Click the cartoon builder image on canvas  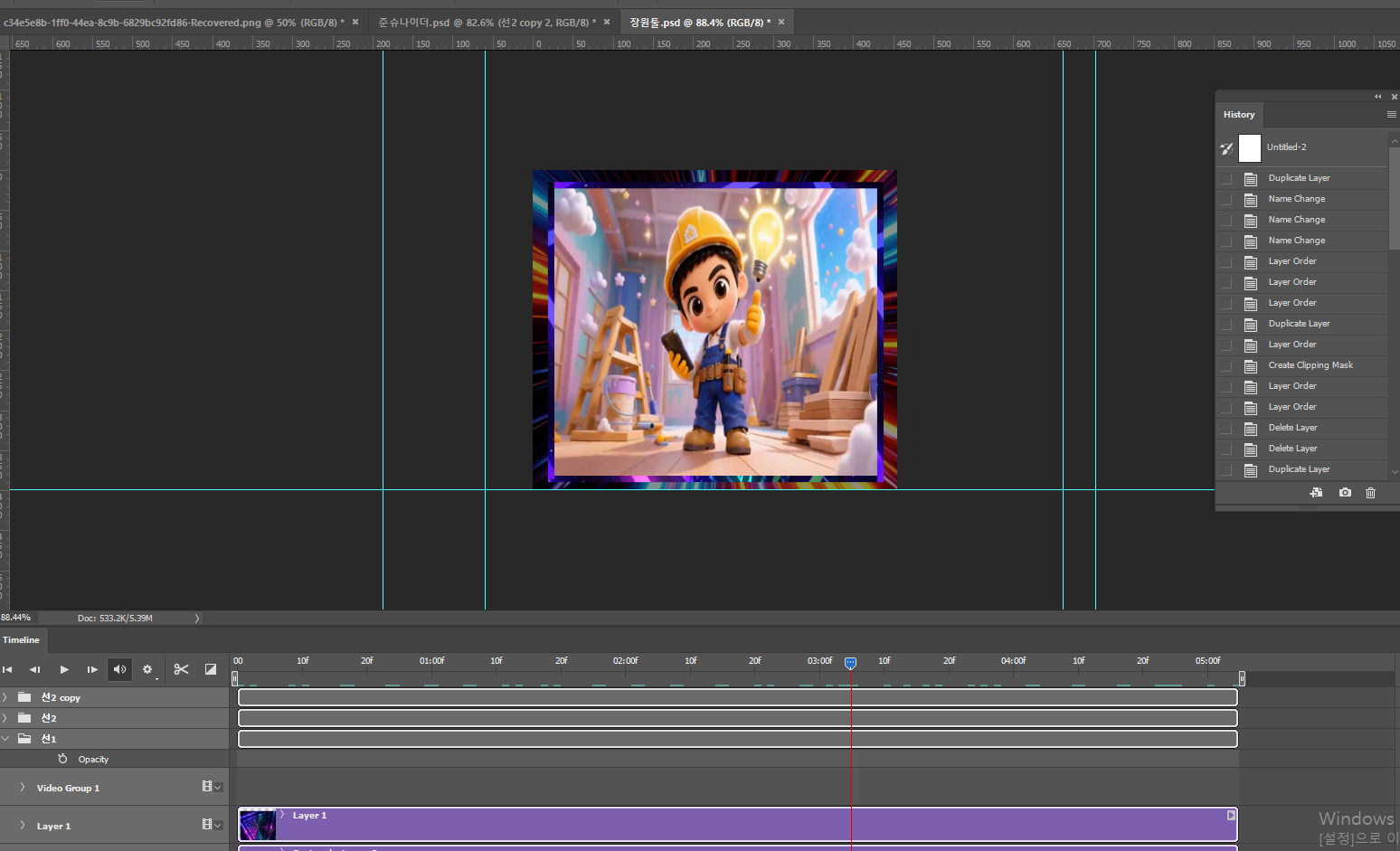[x=715, y=331]
